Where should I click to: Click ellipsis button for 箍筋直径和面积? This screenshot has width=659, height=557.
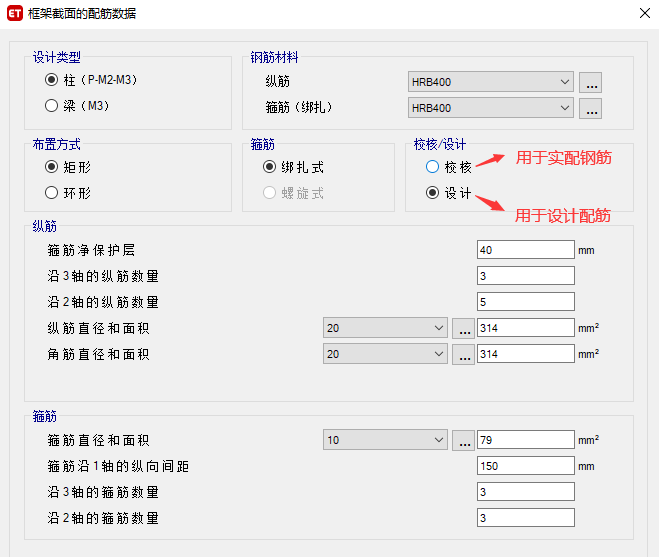pos(464,441)
